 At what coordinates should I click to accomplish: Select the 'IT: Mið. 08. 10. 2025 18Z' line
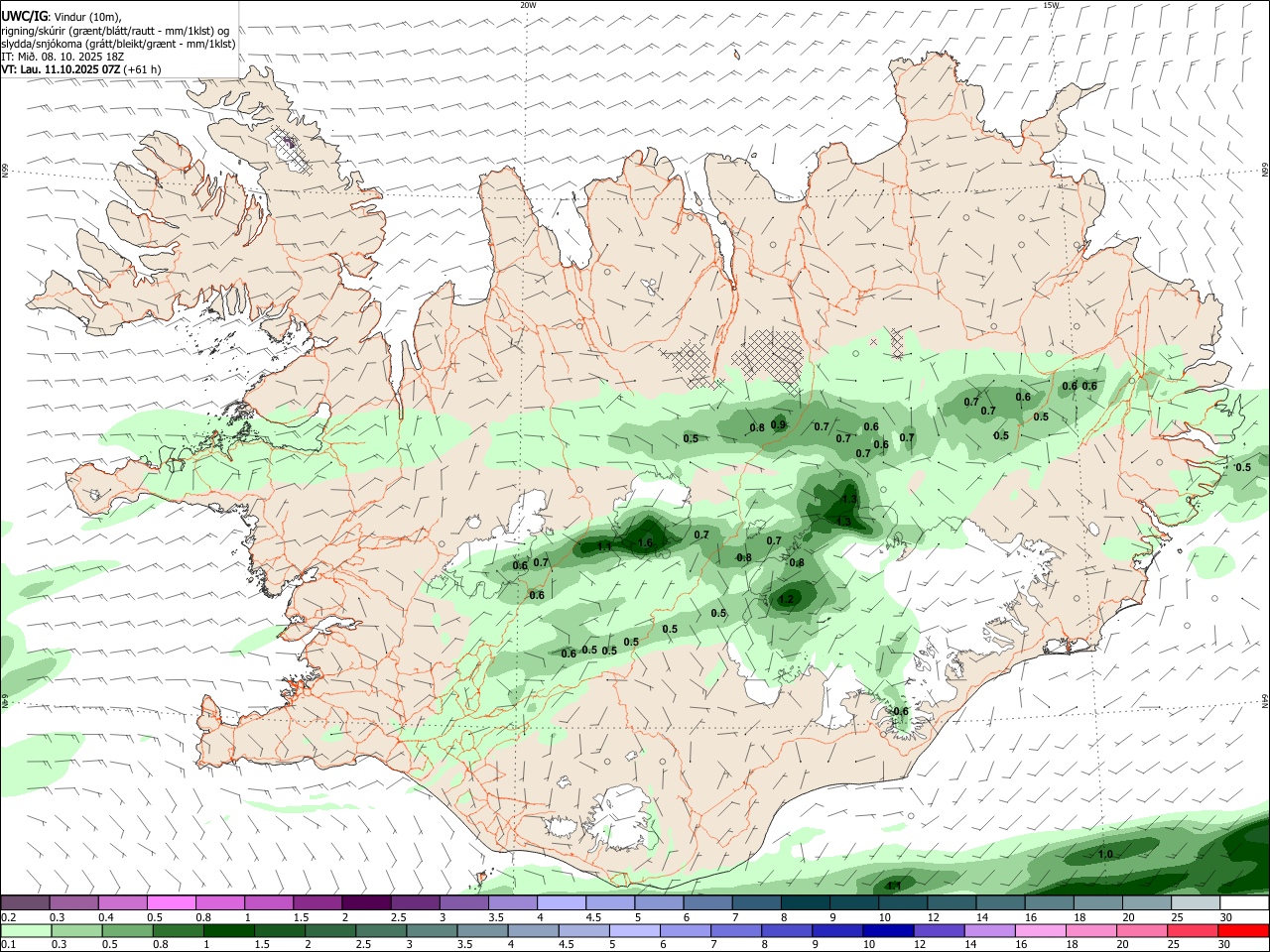click(63, 57)
